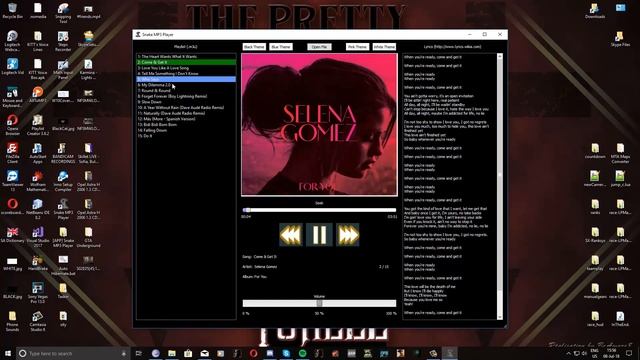
Task: Open Opera Browser desktop shortcut
Action: [12, 125]
